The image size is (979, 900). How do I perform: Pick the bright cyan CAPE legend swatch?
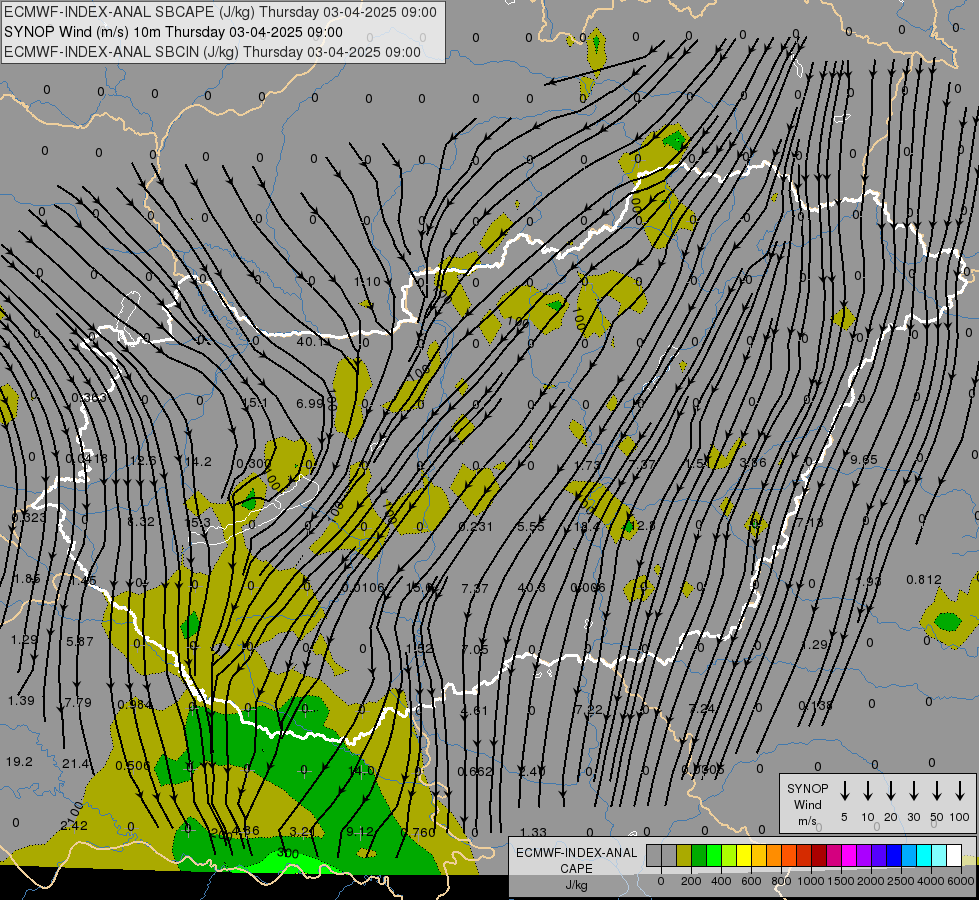923,856
